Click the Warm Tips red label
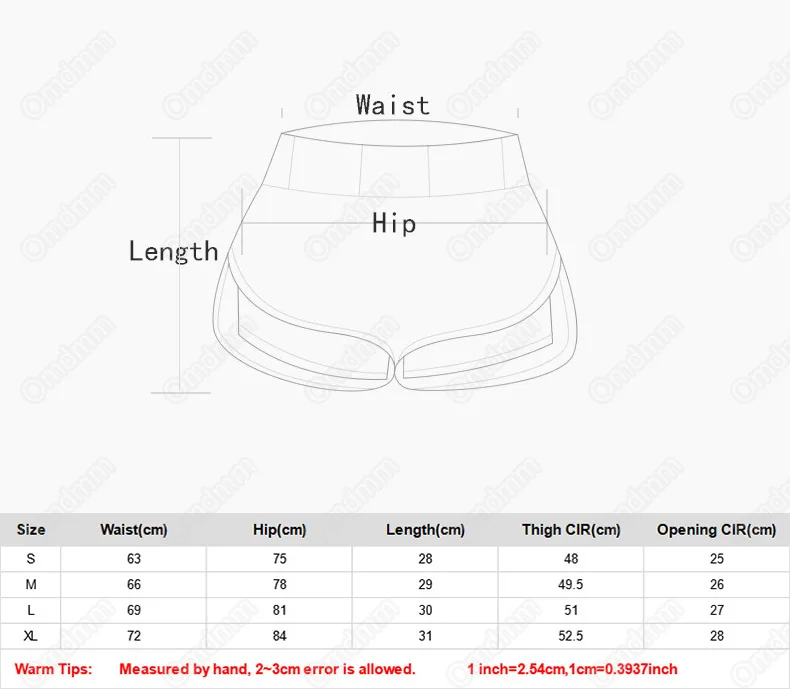Screen dimensions: 790x689 click(x=53, y=669)
